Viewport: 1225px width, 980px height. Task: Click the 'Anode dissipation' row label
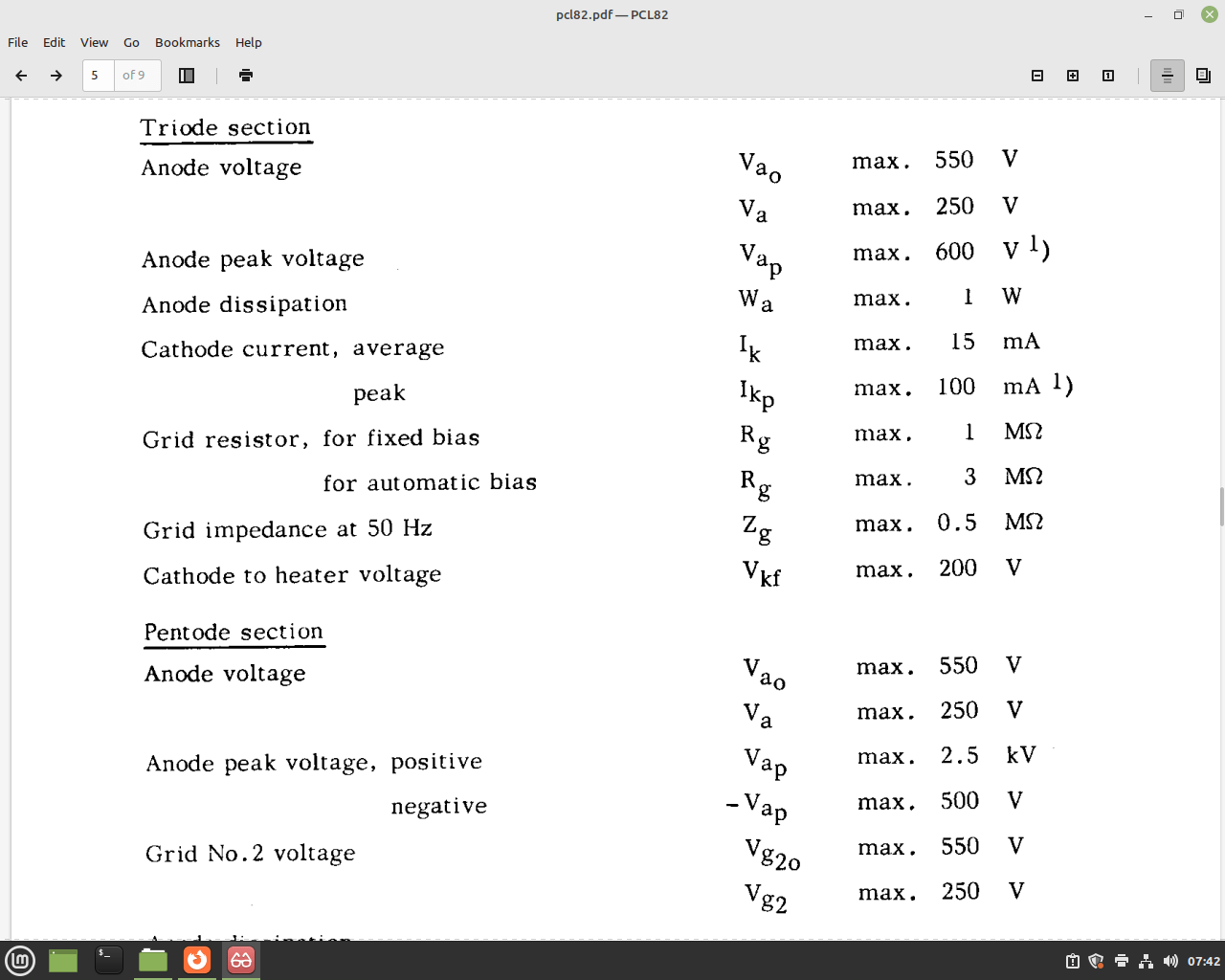[x=245, y=304]
